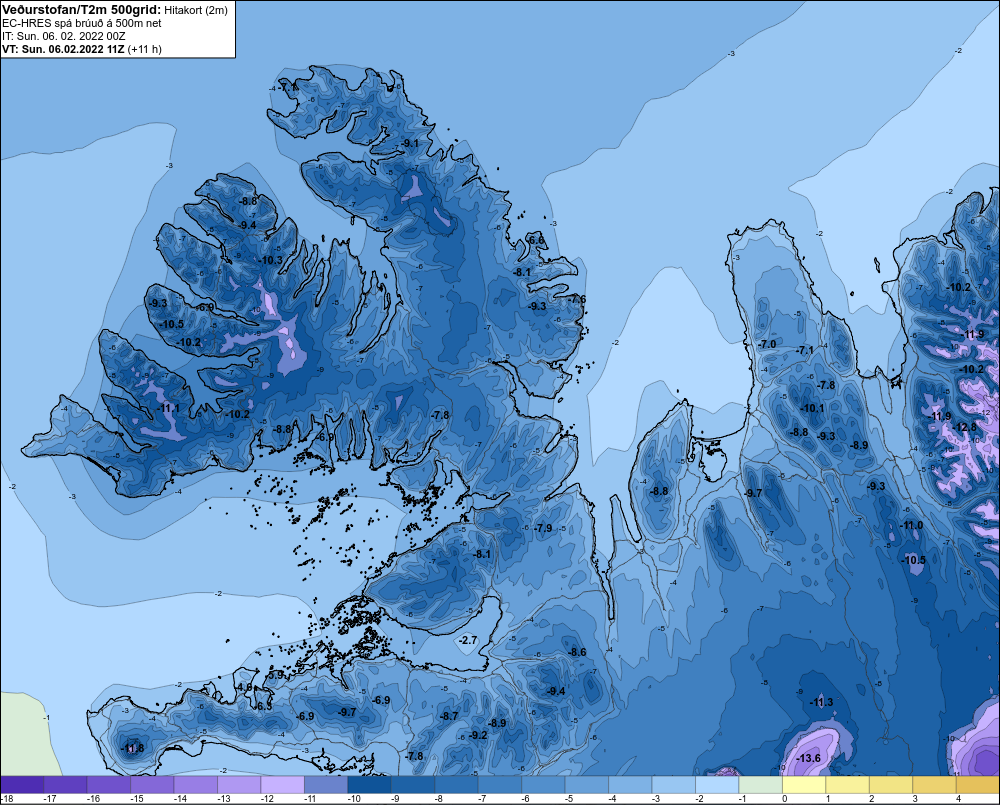This screenshot has width=1000, height=805.
Task: Click the '-13.6' temperature value
Action: click(809, 758)
